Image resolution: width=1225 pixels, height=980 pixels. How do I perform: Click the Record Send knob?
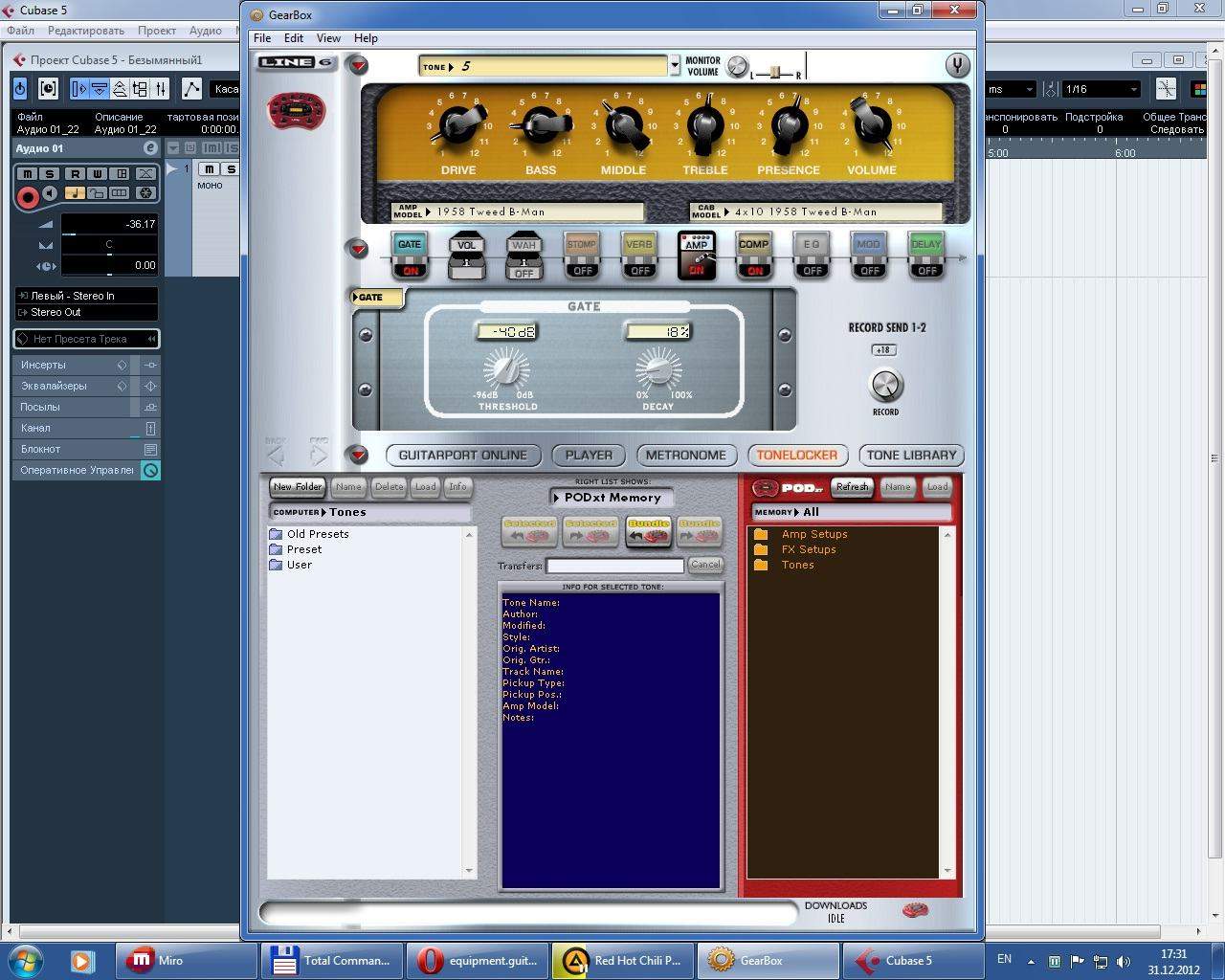click(x=885, y=385)
